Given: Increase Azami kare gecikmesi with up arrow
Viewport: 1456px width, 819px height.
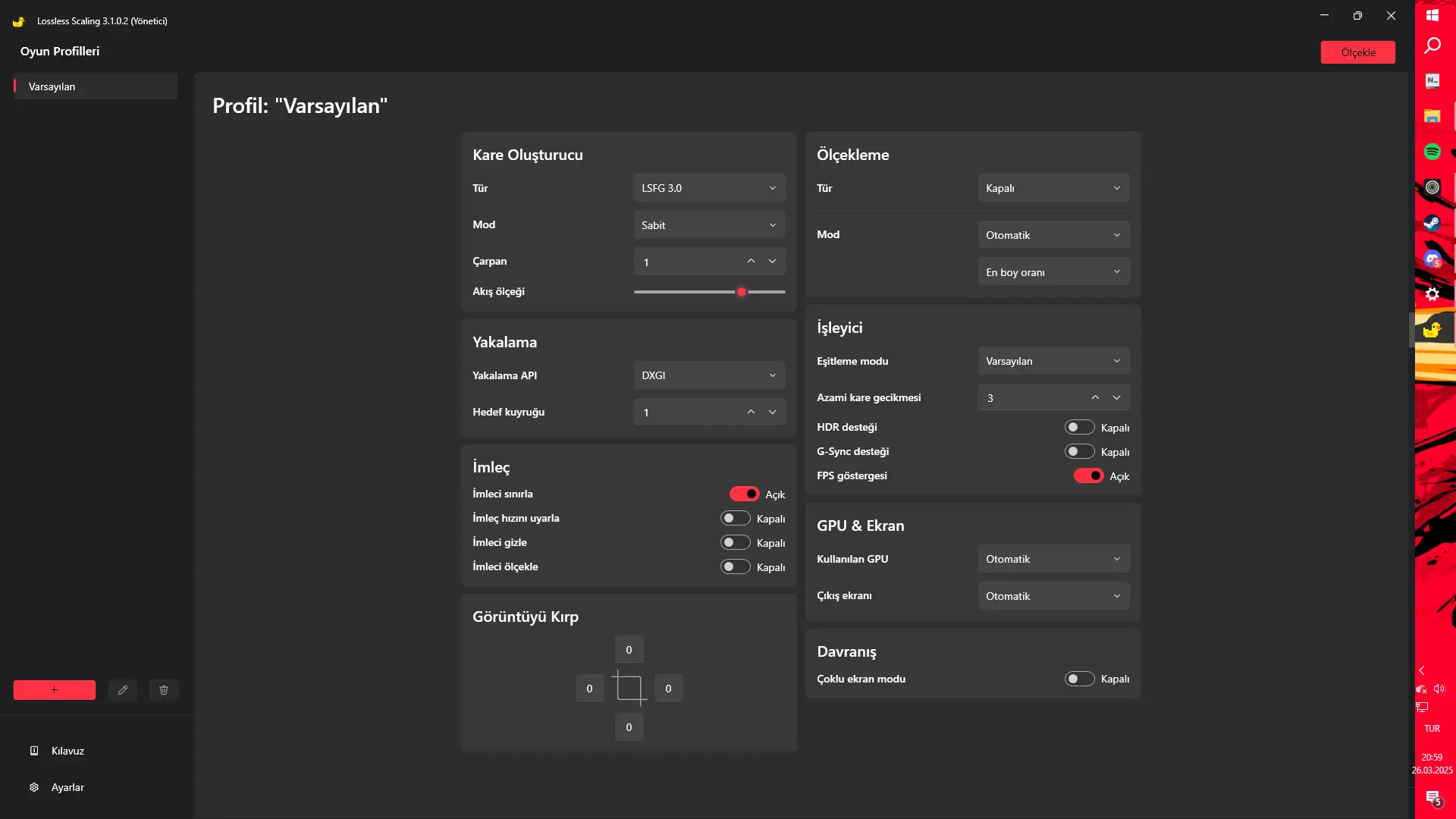Looking at the screenshot, I should (x=1095, y=397).
